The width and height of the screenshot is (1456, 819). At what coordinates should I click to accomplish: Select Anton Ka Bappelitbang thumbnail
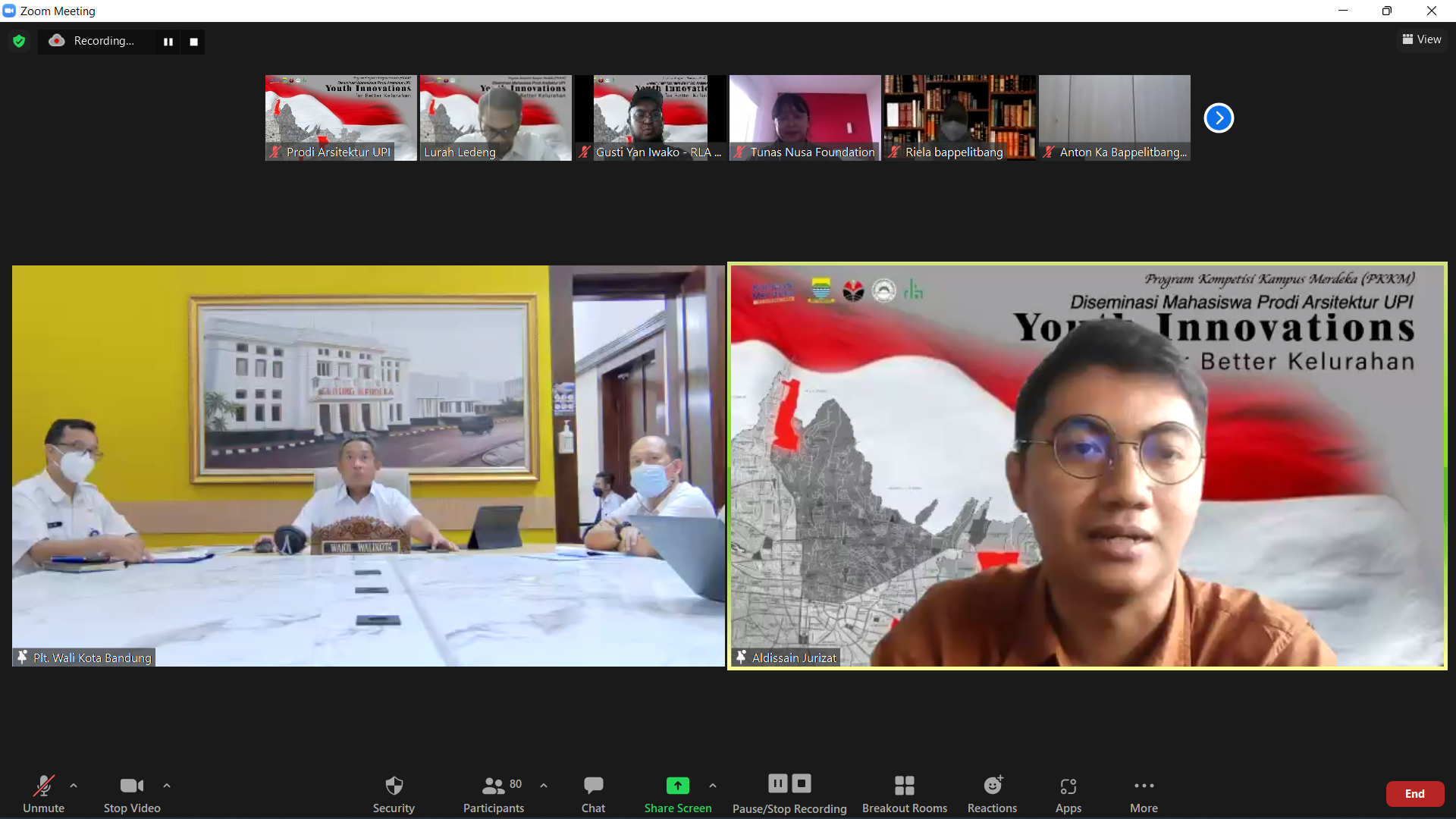click(x=1114, y=118)
